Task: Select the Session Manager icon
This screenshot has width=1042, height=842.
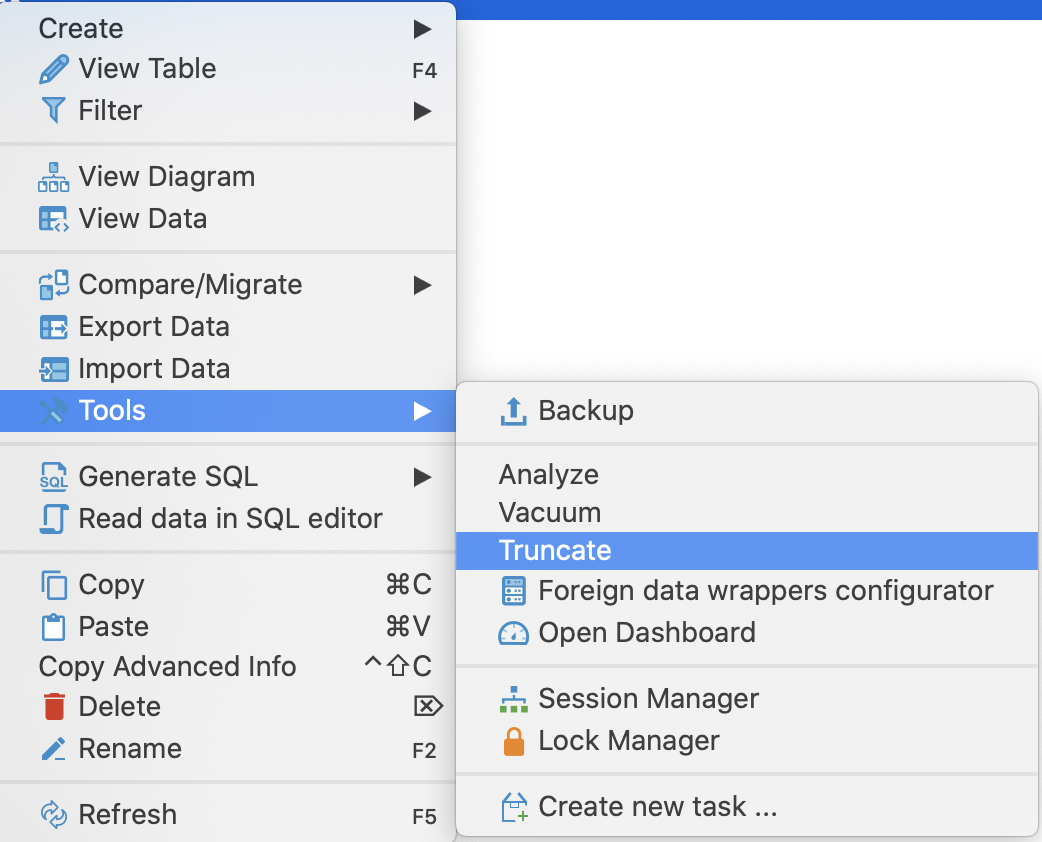Action: pyautogui.click(x=513, y=698)
